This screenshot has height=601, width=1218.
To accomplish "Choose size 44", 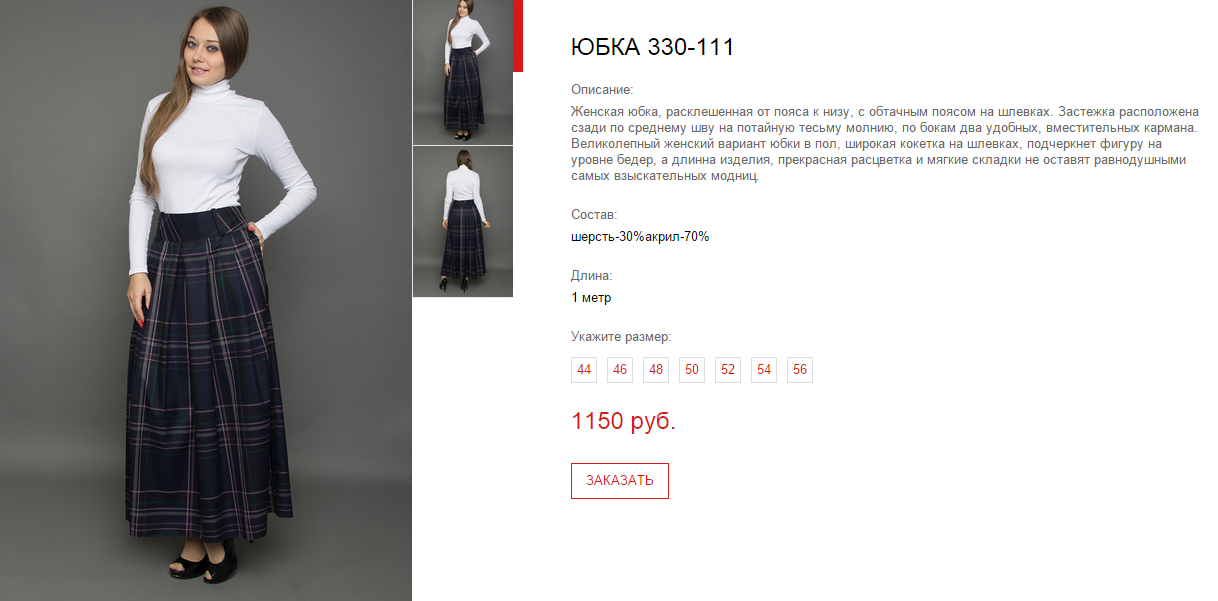I will click(x=584, y=370).
